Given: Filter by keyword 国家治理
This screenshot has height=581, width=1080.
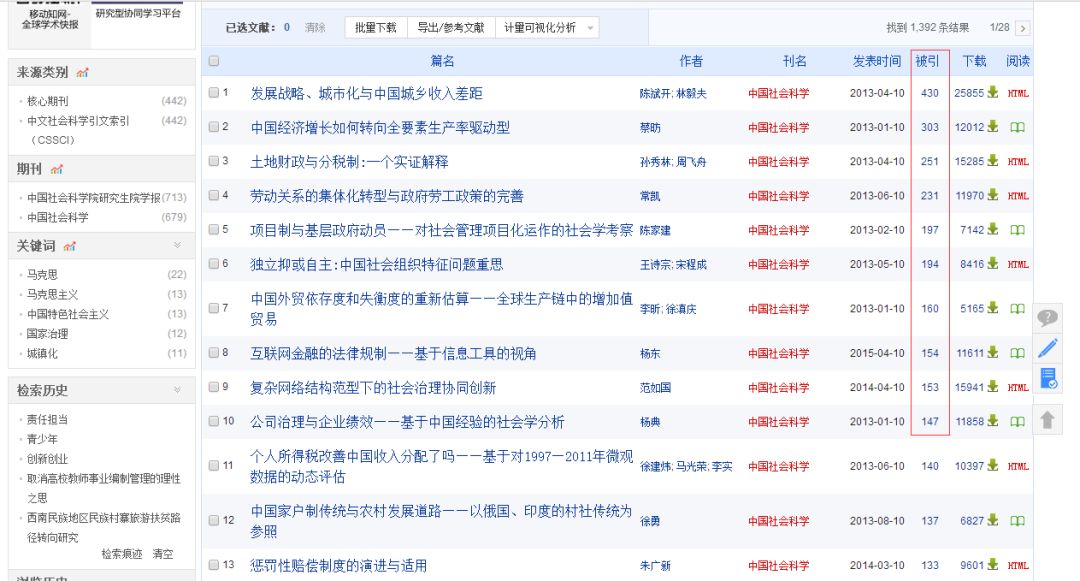Looking at the screenshot, I should [x=48, y=334].
